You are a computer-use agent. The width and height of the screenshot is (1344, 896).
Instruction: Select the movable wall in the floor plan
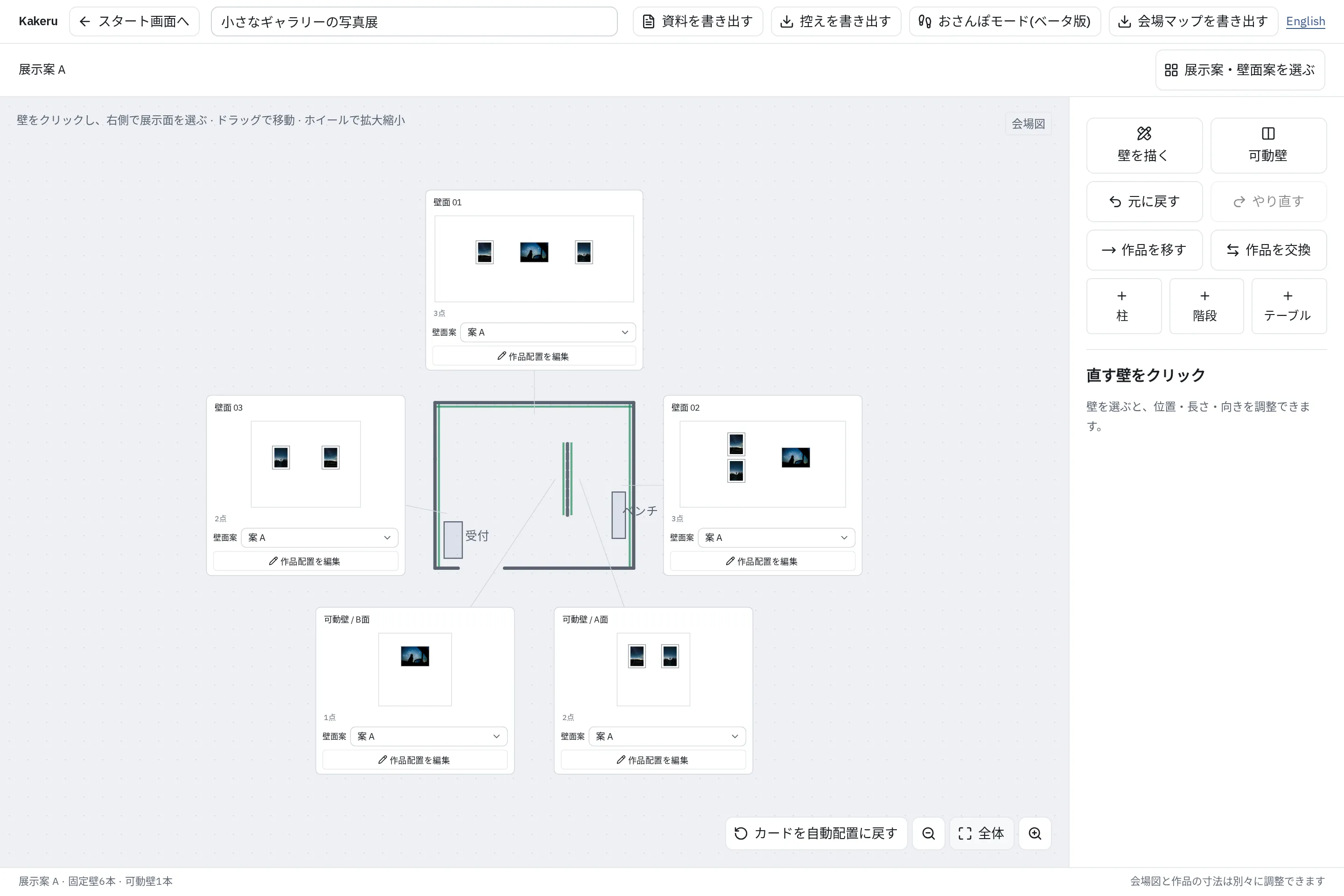point(567,479)
